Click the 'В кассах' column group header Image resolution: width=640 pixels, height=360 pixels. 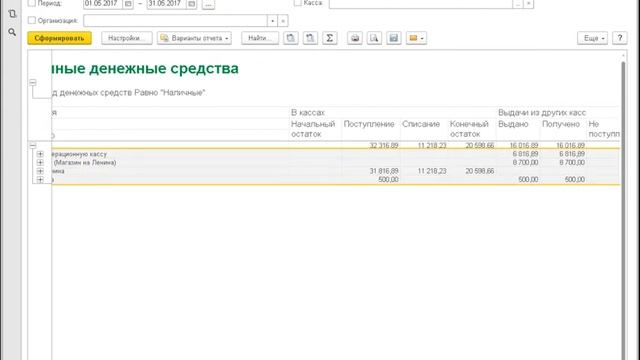click(x=308, y=112)
